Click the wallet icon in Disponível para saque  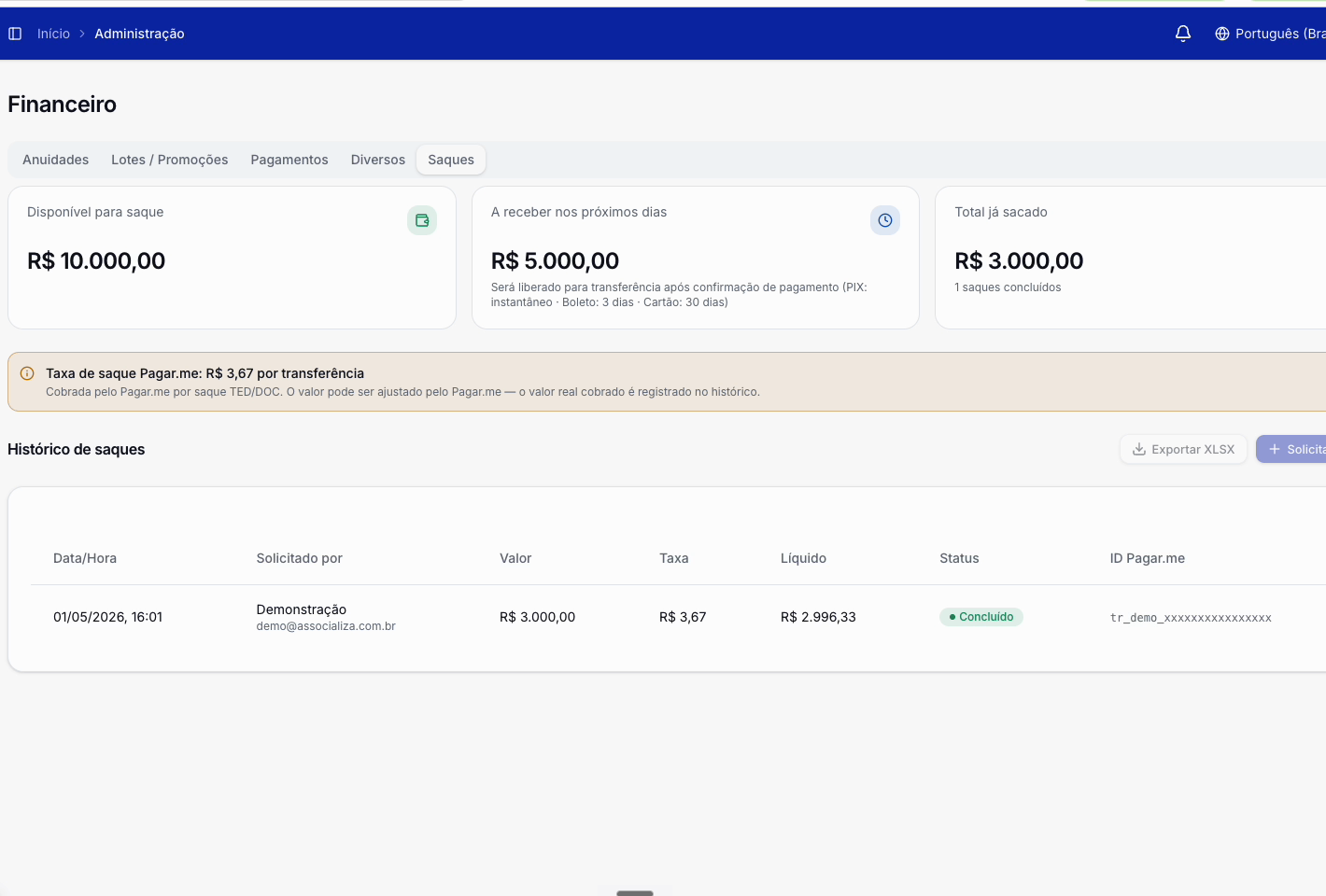(422, 220)
